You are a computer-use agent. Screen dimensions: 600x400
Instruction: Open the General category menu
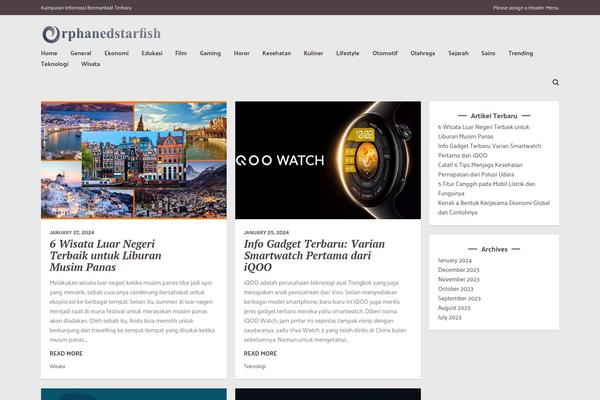coord(81,53)
